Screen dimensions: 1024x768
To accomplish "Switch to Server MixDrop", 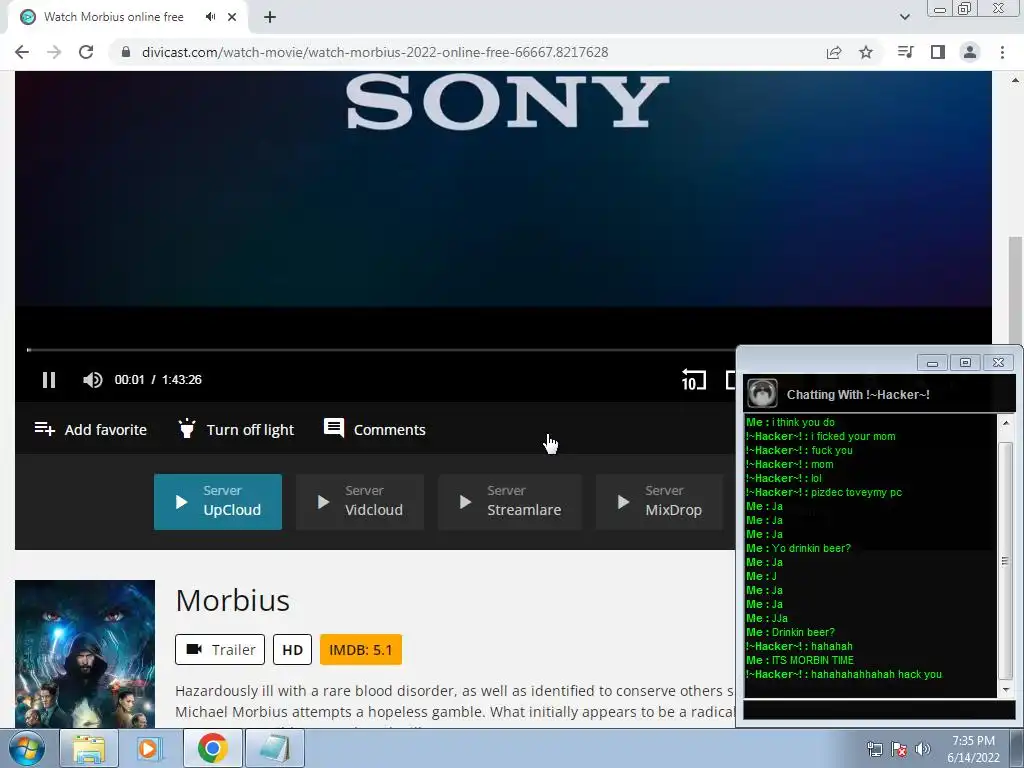I will click(x=660, y=502).
